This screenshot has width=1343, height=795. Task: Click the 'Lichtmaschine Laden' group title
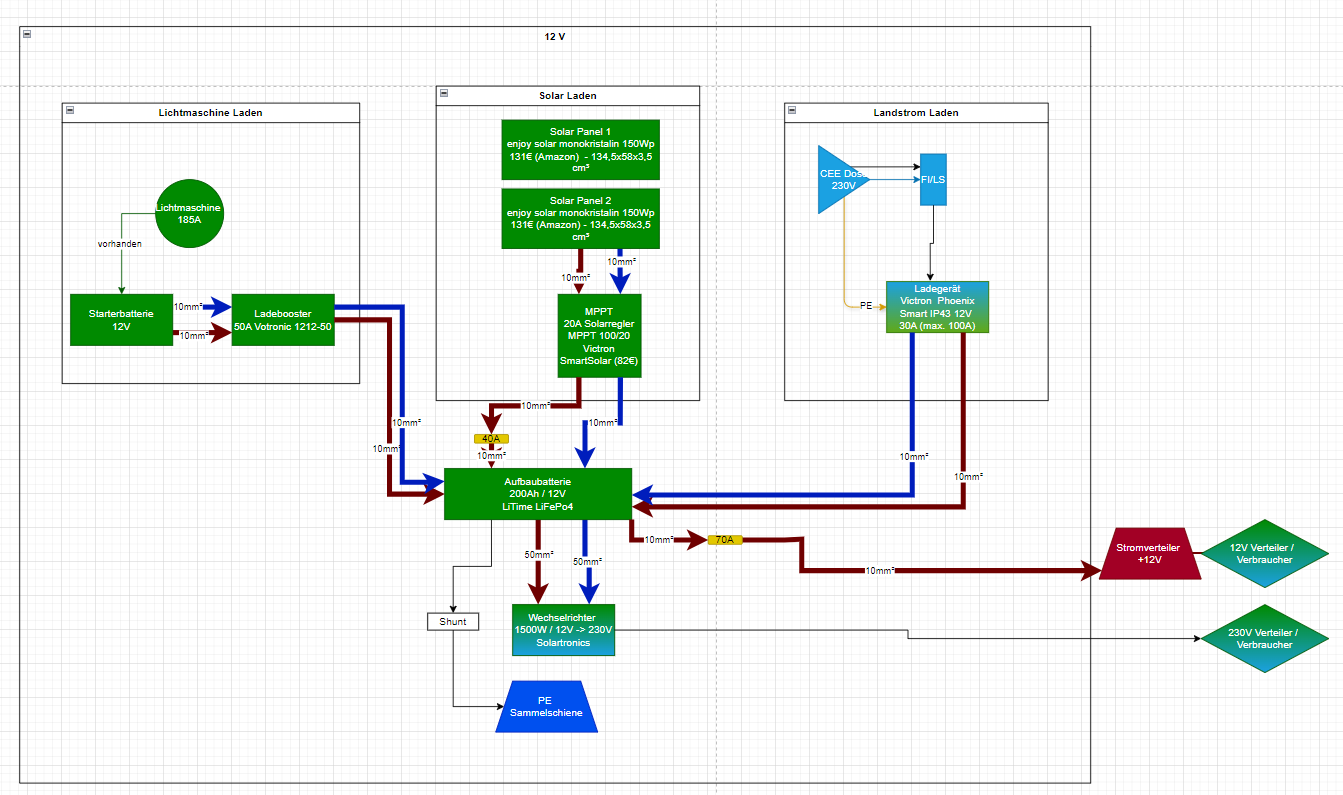[211, 112]
